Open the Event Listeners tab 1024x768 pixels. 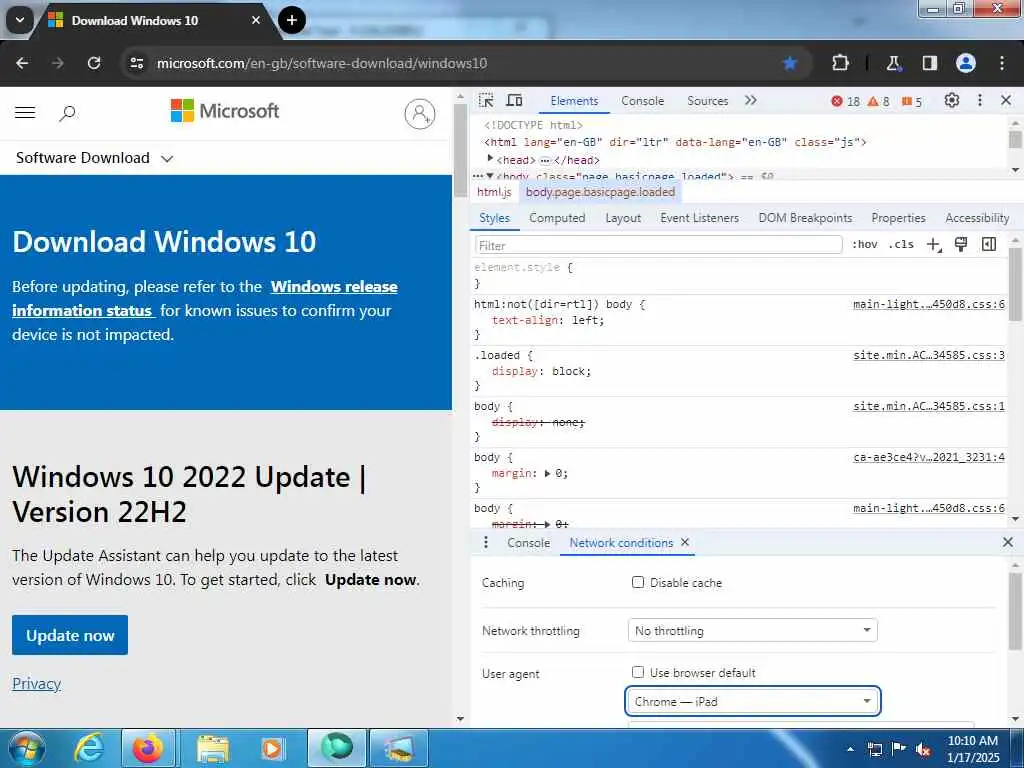pyautogui.click(x=699, y=218)
